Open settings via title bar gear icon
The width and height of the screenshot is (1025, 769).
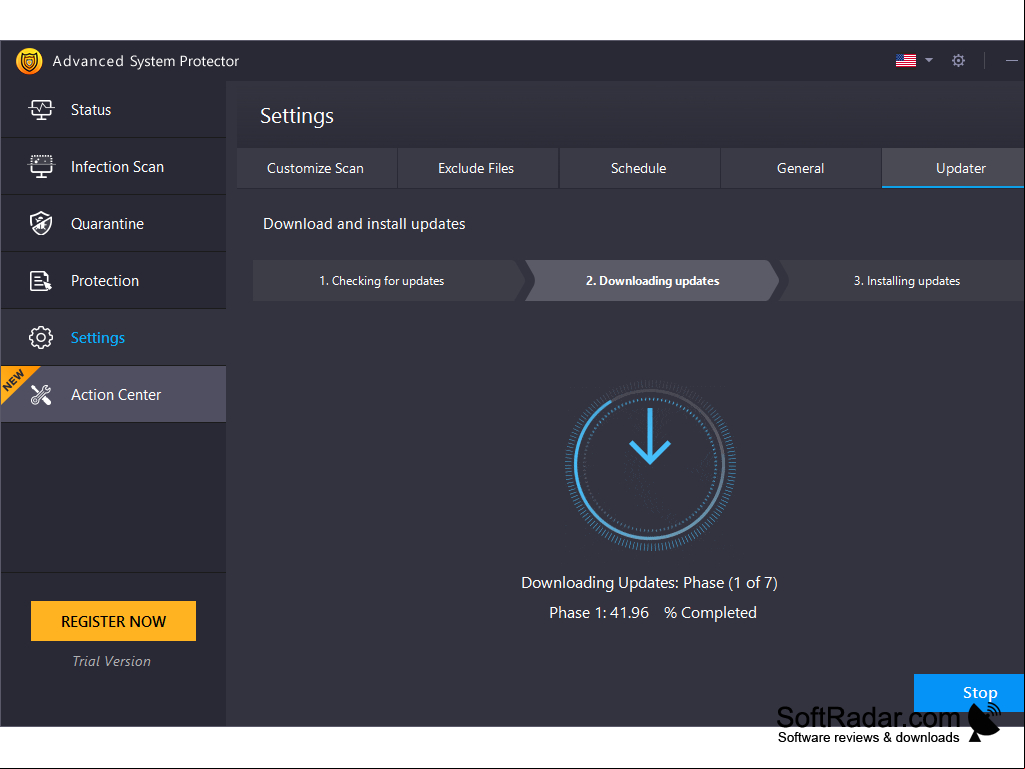[958, 61]
